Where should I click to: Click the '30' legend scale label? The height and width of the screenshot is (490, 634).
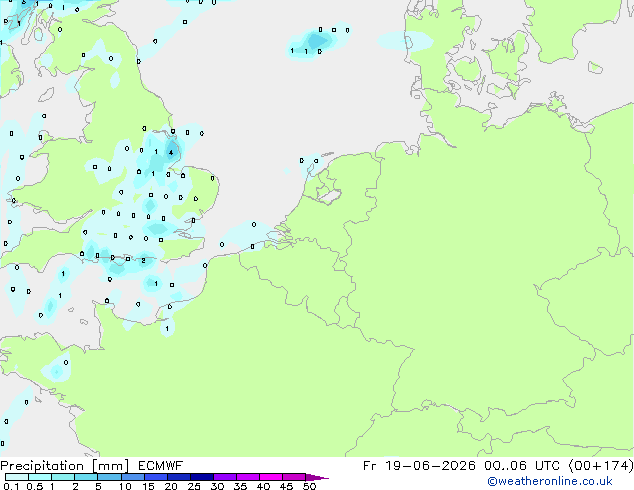click(x=217, y=486)
